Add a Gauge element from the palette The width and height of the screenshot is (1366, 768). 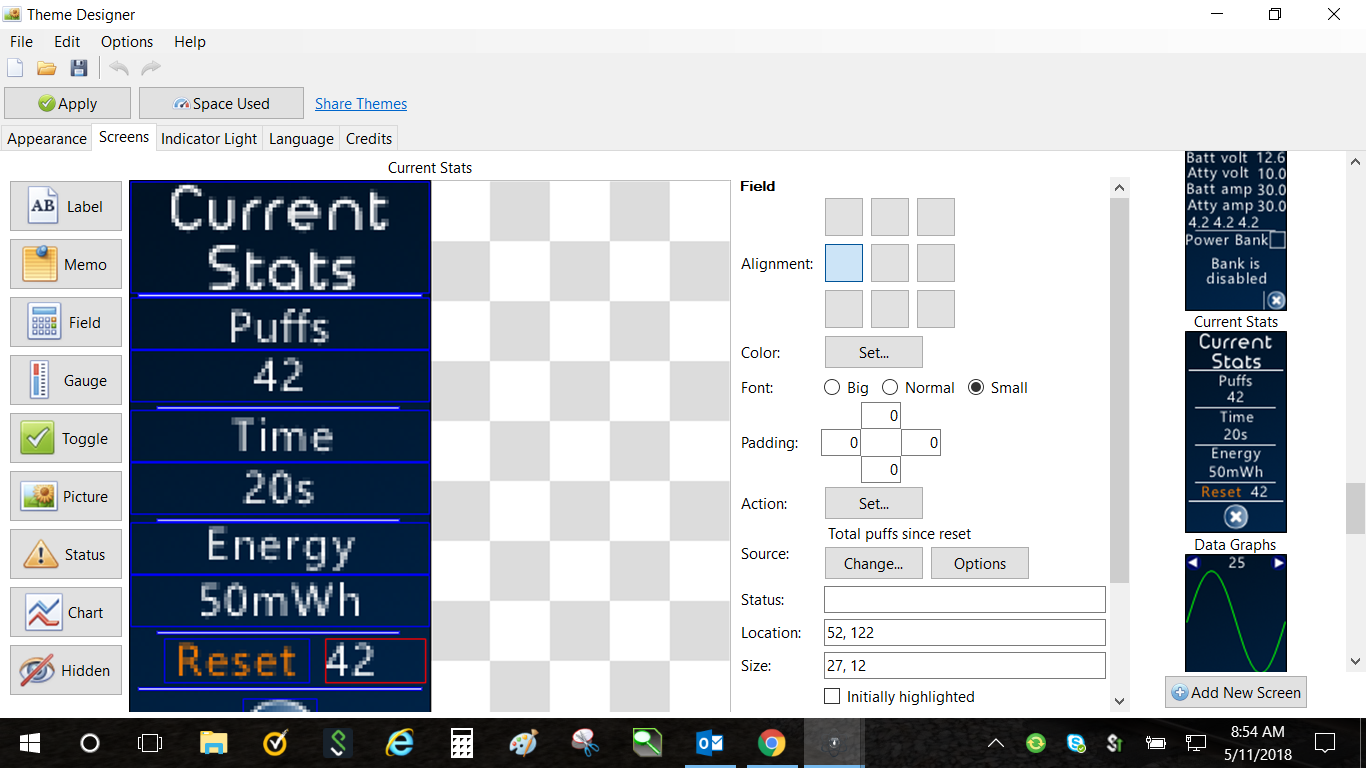(66, 381)
